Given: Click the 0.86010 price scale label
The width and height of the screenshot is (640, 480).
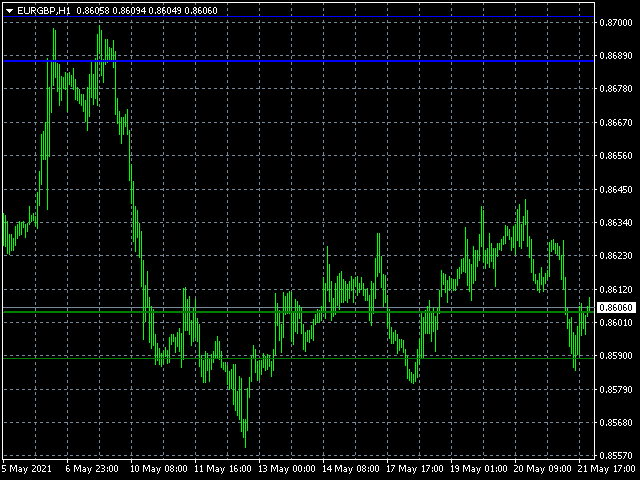Looking at the screenshot, I should (x=616, y=322).
